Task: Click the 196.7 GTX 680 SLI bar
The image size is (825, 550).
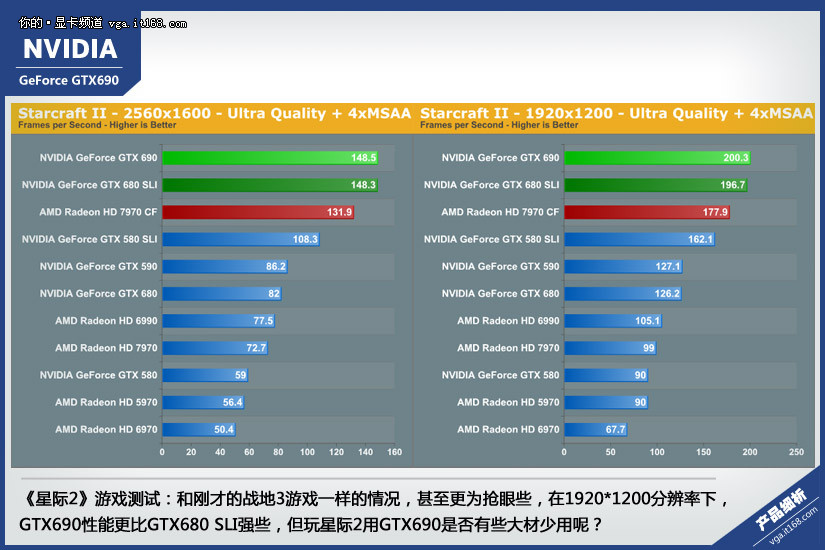Action: coord(656,185)
